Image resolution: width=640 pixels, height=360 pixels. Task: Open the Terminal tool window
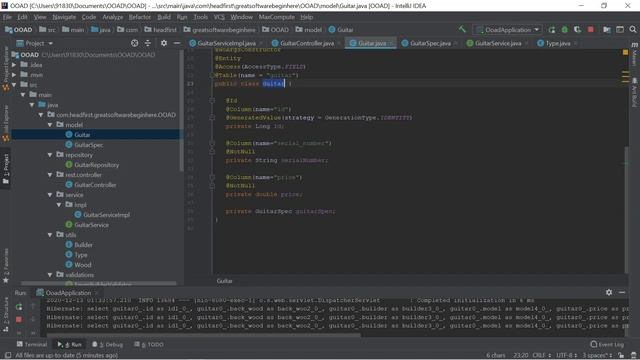tap(32, 344)
